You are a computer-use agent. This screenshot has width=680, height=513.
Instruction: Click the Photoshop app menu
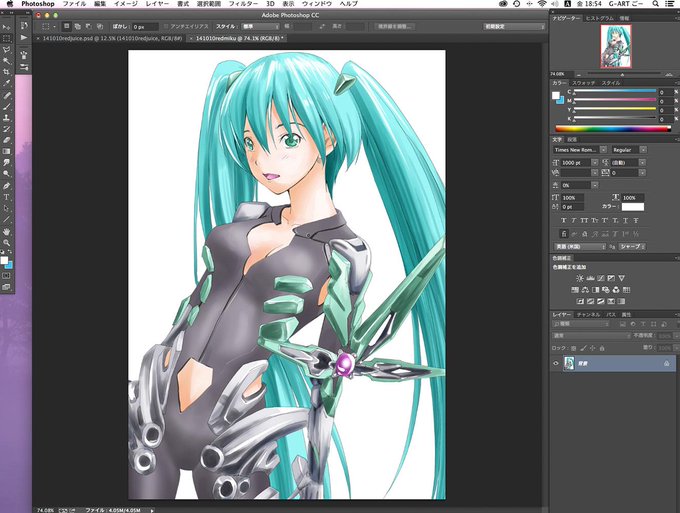pyautogui.click(x=38, y=4)
